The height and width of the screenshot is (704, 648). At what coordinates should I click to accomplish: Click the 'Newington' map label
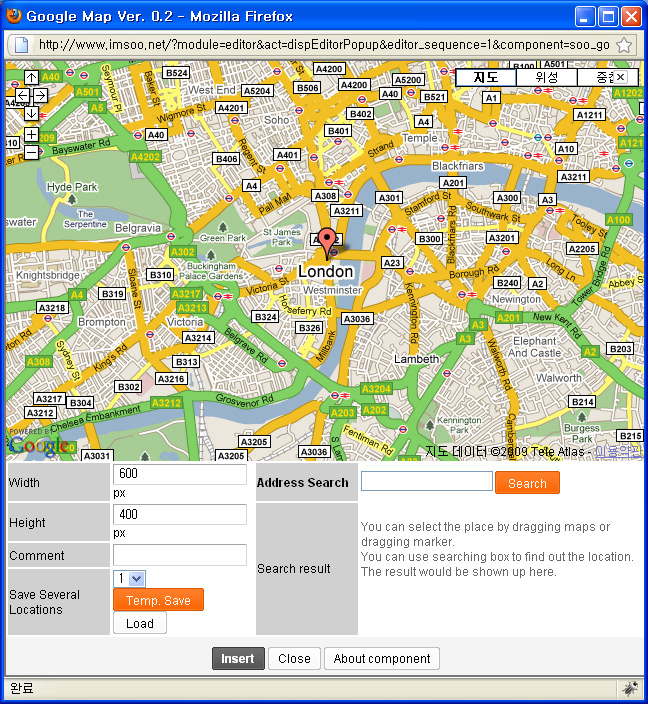pyautogui.click(x=516, y=299)
